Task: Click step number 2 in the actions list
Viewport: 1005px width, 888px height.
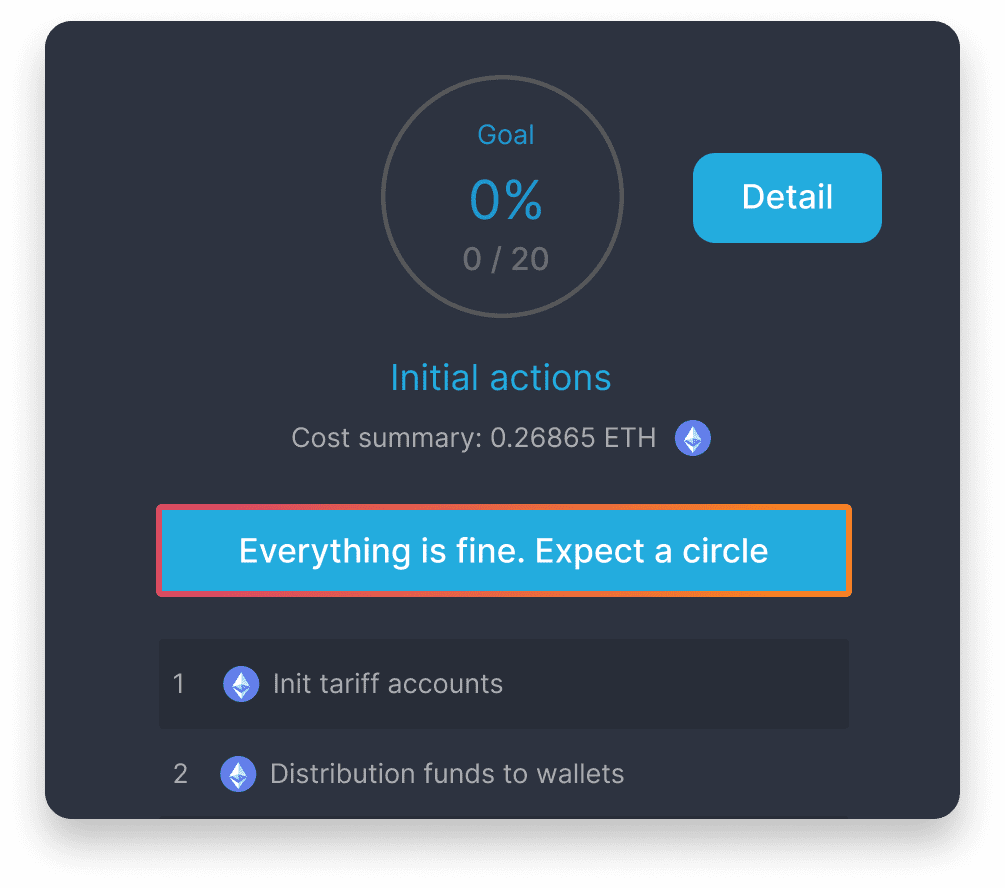Action: [x=180, y=774]
